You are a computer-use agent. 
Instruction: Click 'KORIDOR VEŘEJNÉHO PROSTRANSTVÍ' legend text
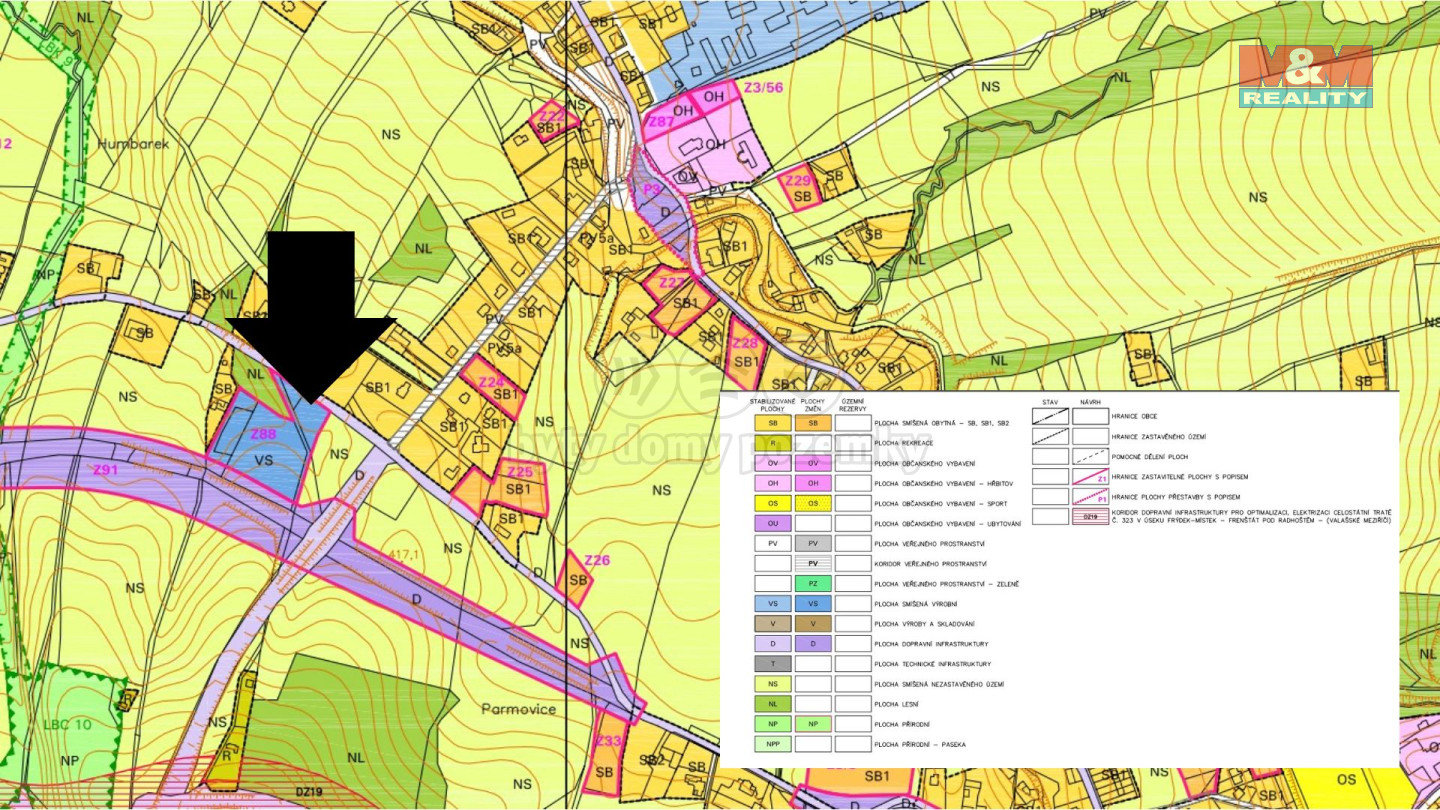(931, 563)
